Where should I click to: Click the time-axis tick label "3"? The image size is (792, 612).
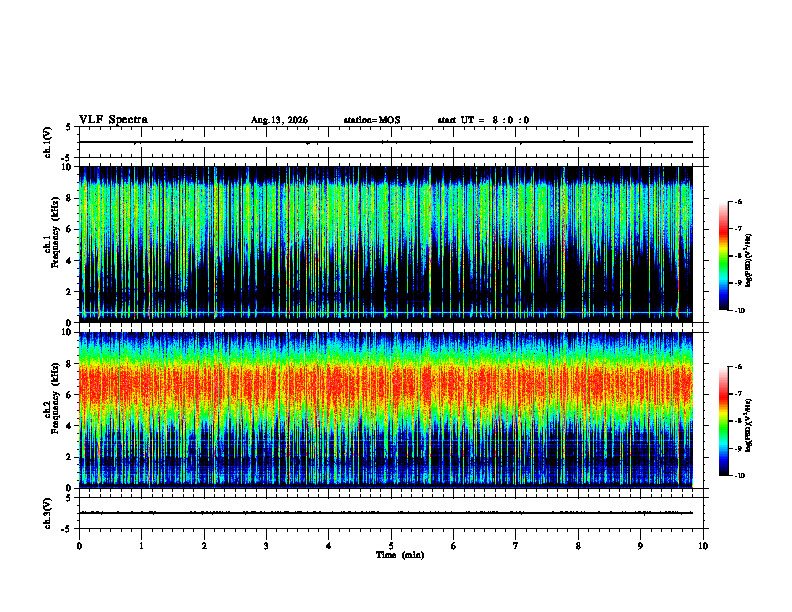tap(266, 546)
